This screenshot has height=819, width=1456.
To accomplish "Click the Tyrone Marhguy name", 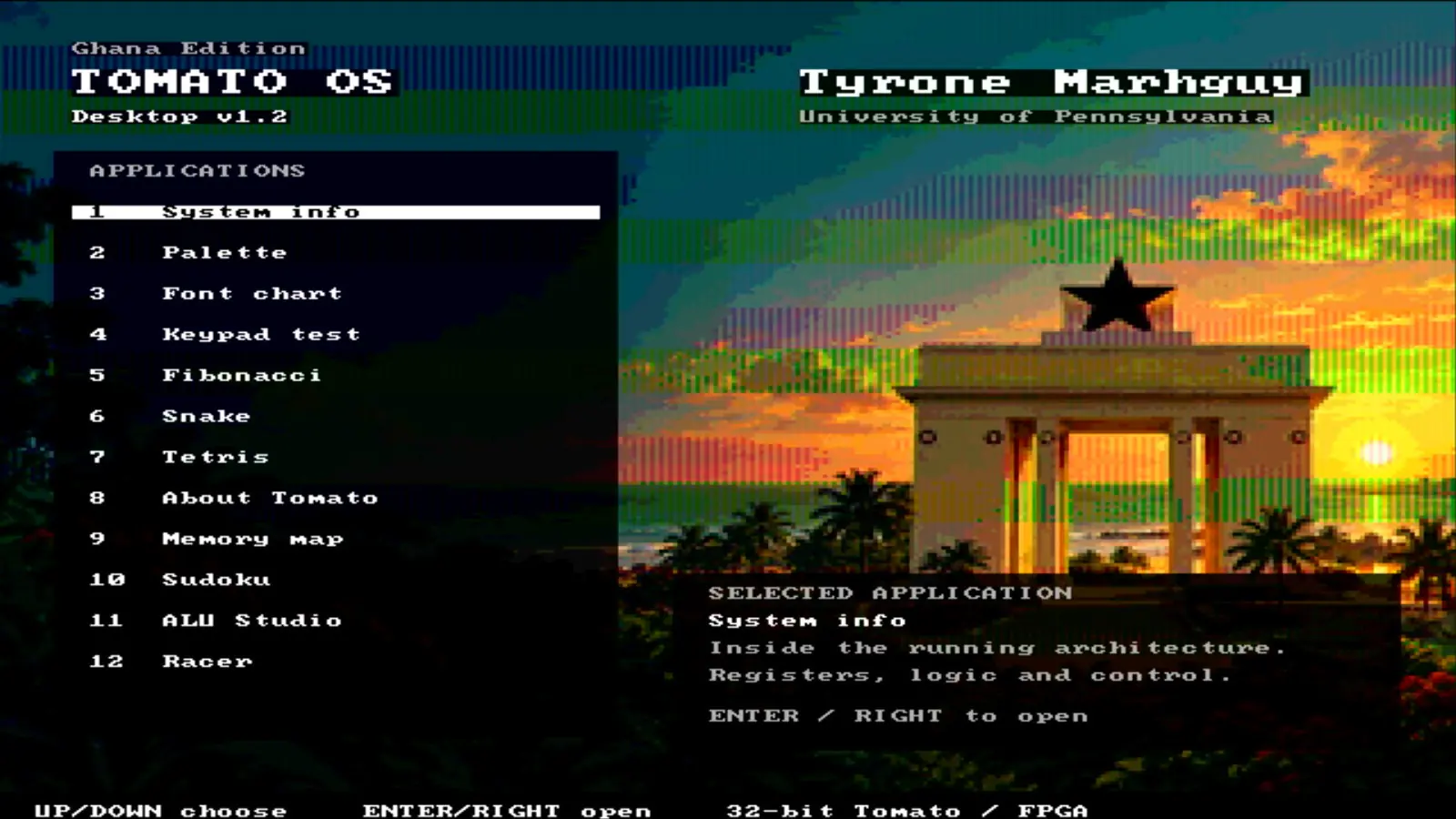I will pos(1053,83).
